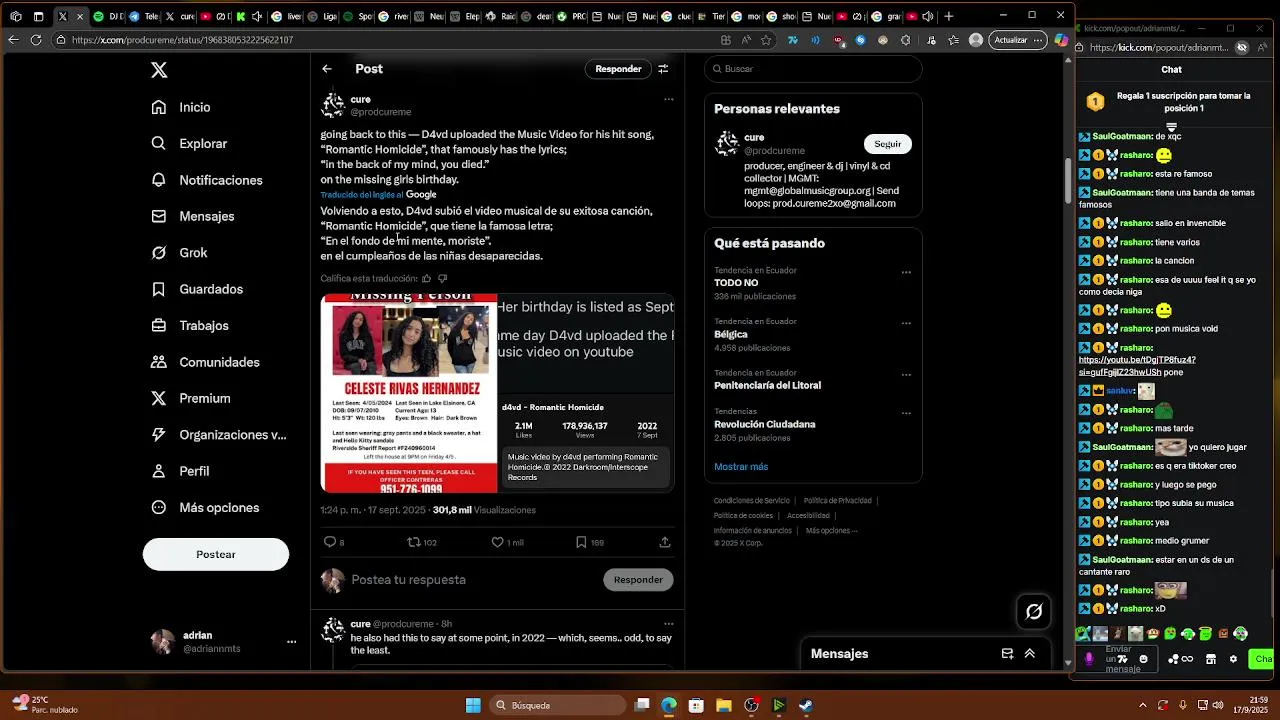The height and width of the screenshot is (720, 1280).
Task: Click the floating Grok button
Action: [1034, 611]
